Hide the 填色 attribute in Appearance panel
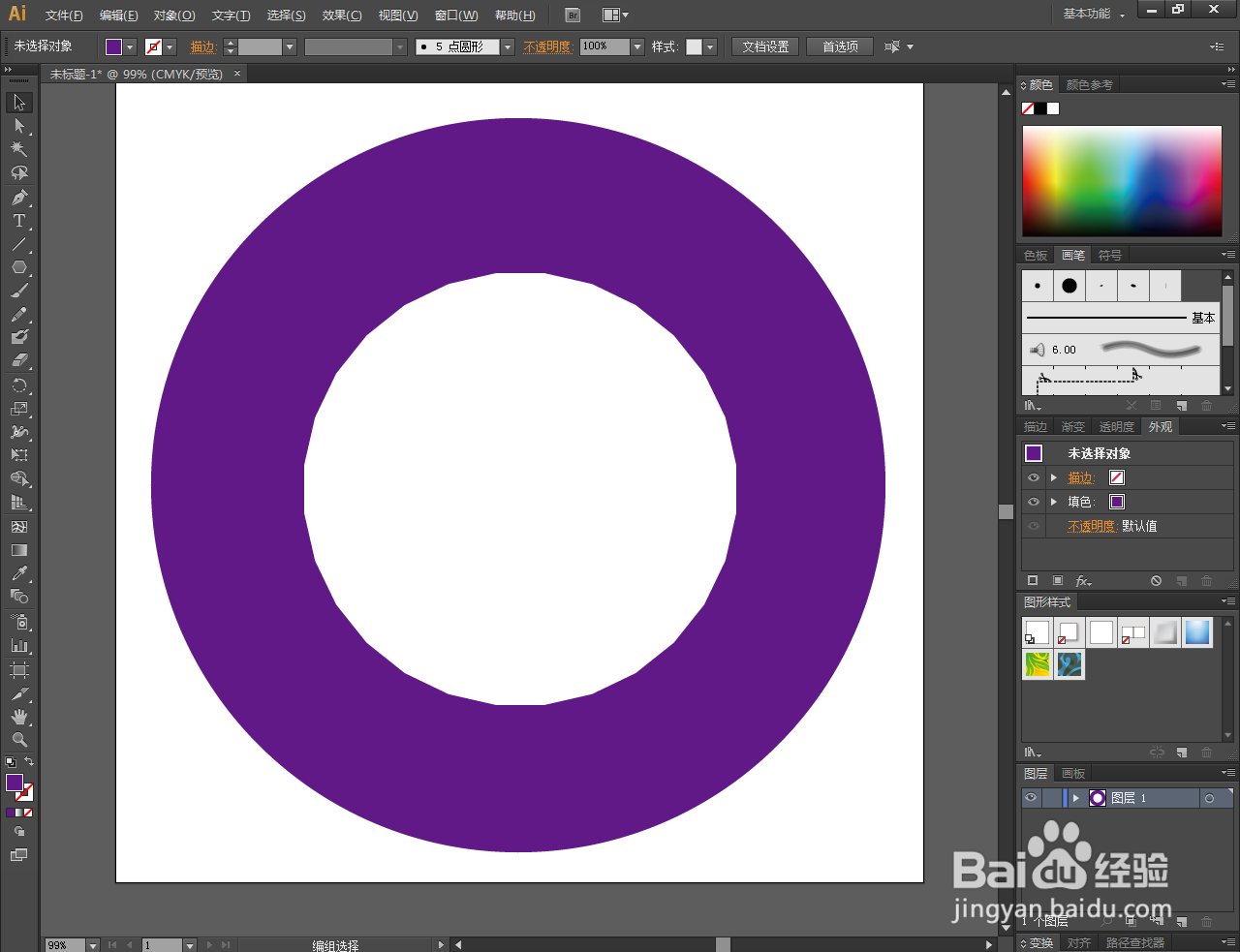Viewport: 1240px width, 952px height. pyautogui.click(x=1034, y=502)
